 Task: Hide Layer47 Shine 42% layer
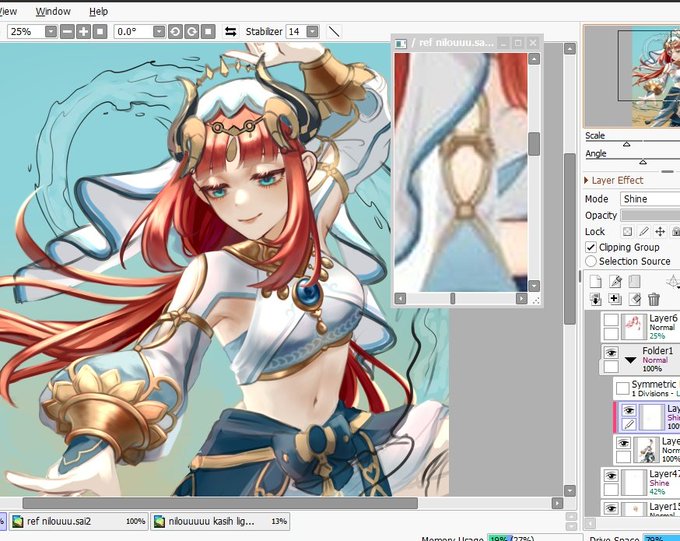coord(611,476)
